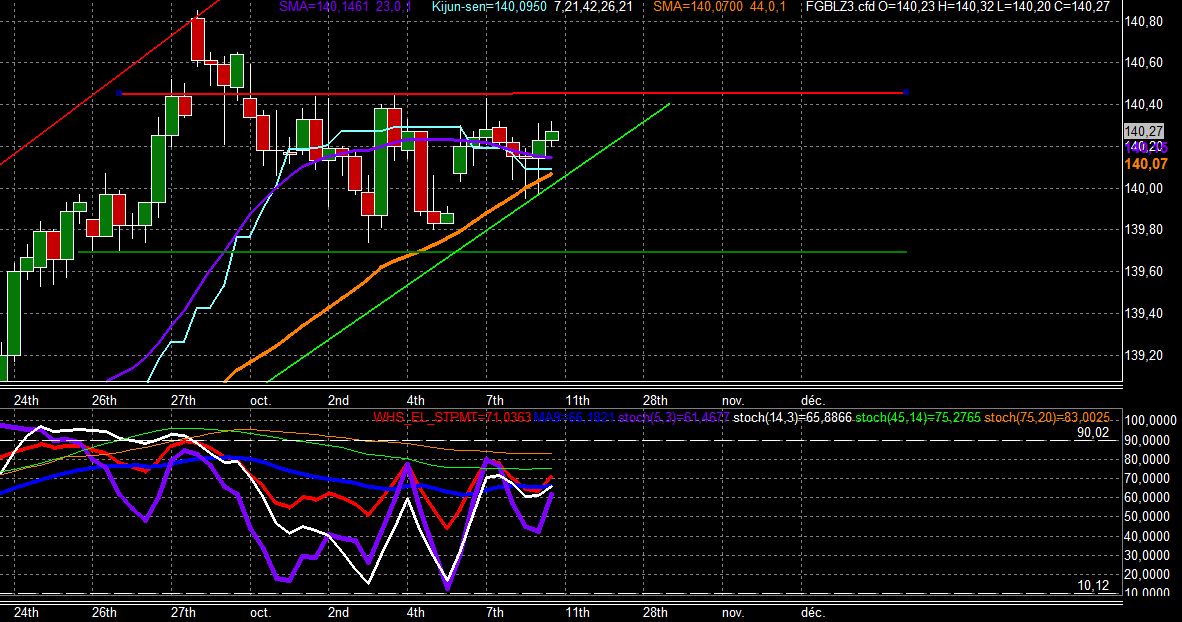The height and width of the screenshot is (622, 1182).
Task: Click 24th on the price chart date axis
Action: coord(26,400)
